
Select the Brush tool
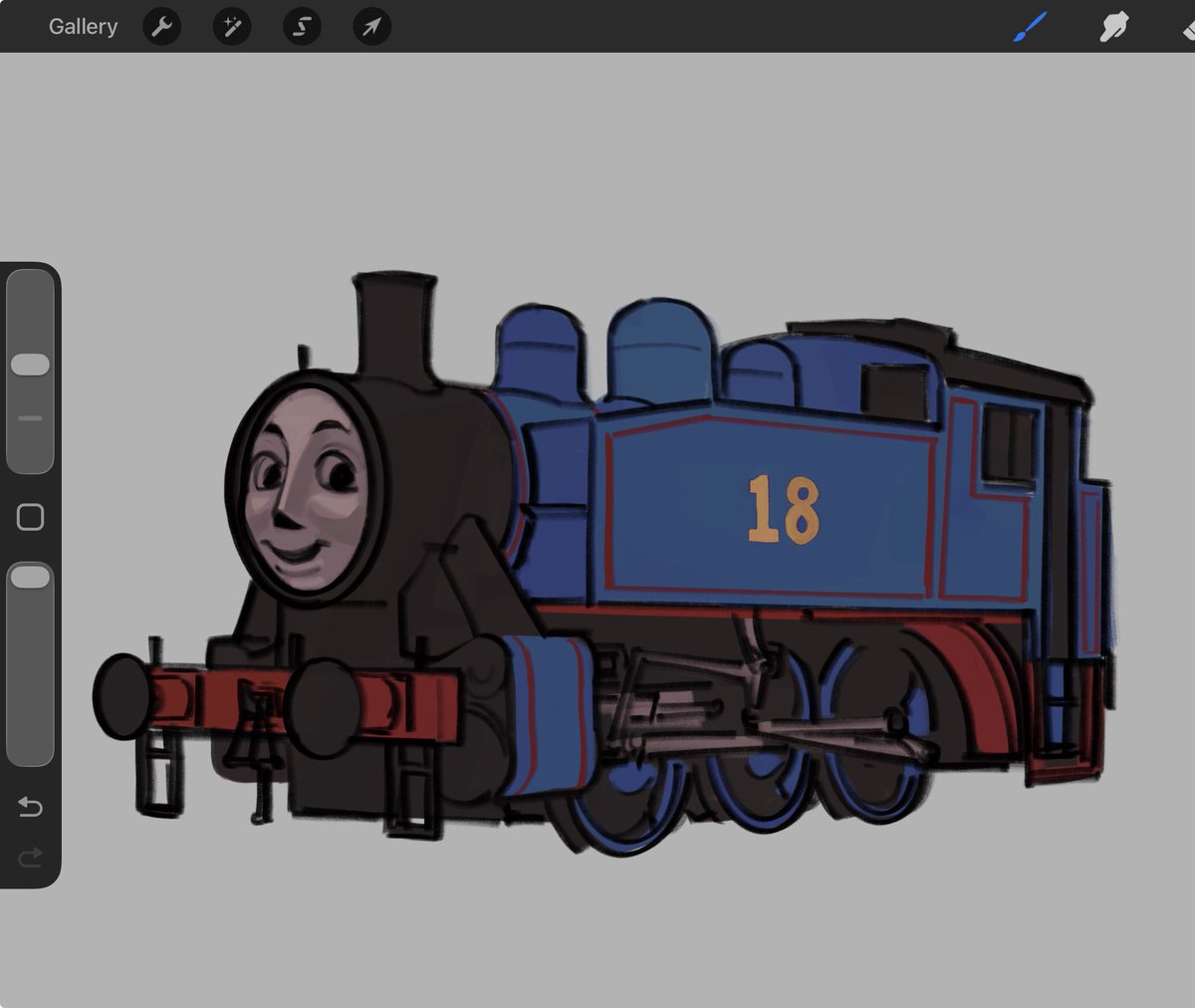click(1030, 27)
